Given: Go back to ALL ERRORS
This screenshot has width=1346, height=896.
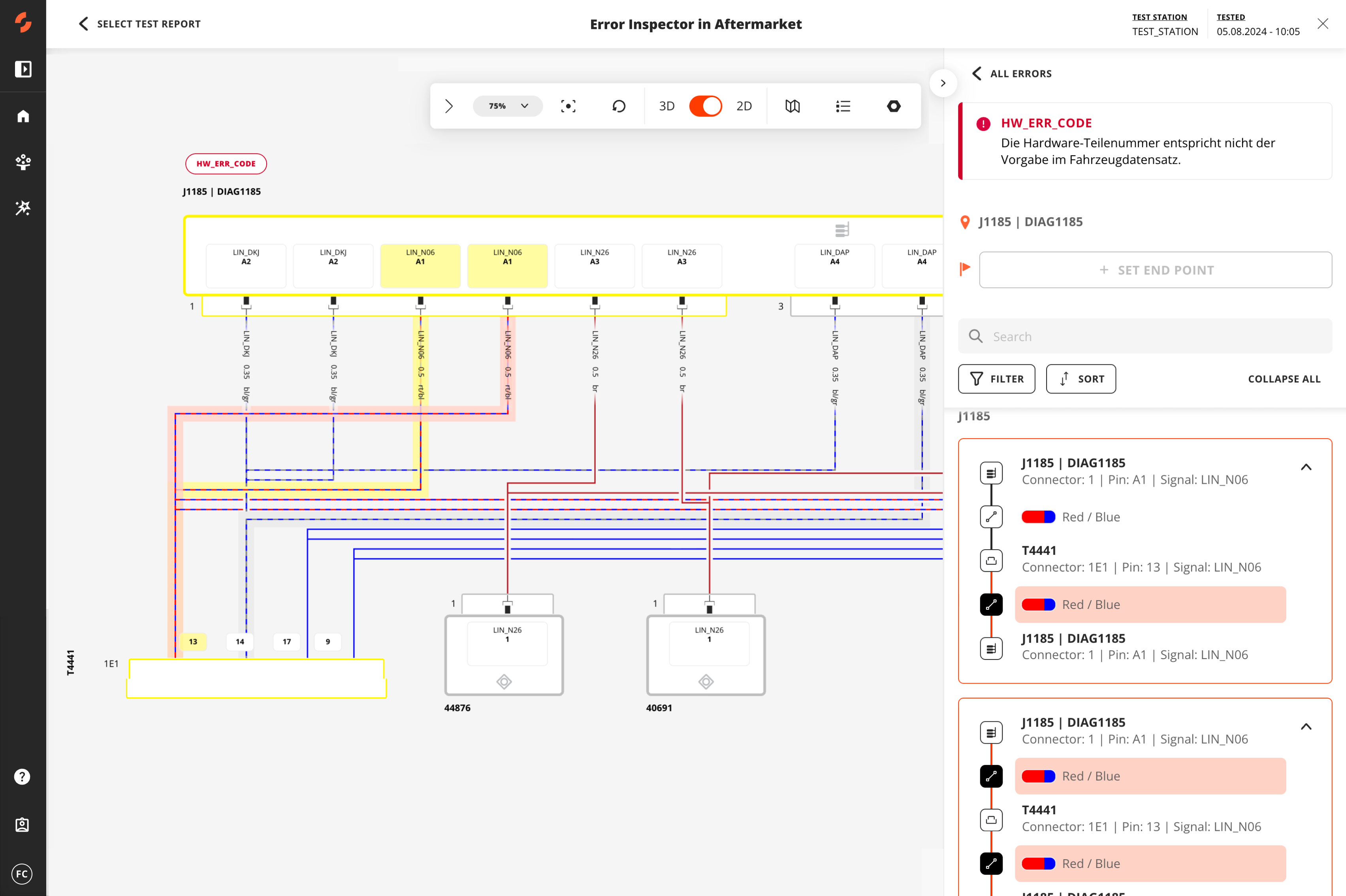Looking at the screenshot, I should point(1012,74).
